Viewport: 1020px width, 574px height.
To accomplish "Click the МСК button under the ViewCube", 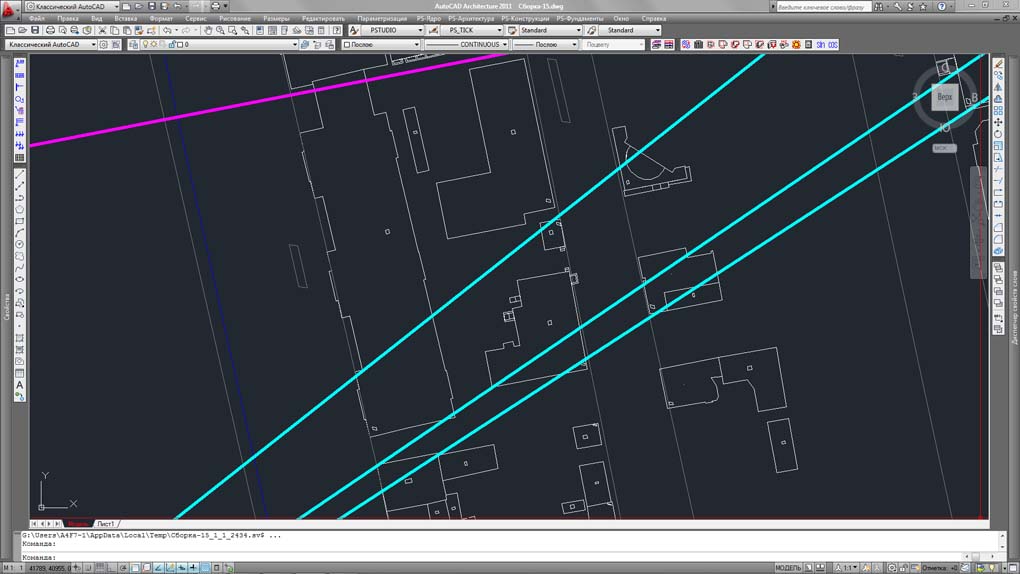I will click(x=944, y=148).
